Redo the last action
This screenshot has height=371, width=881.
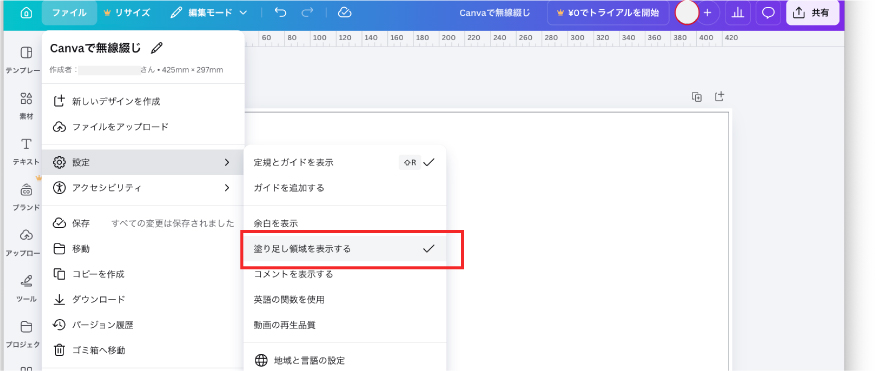click(x=307, y=13)
